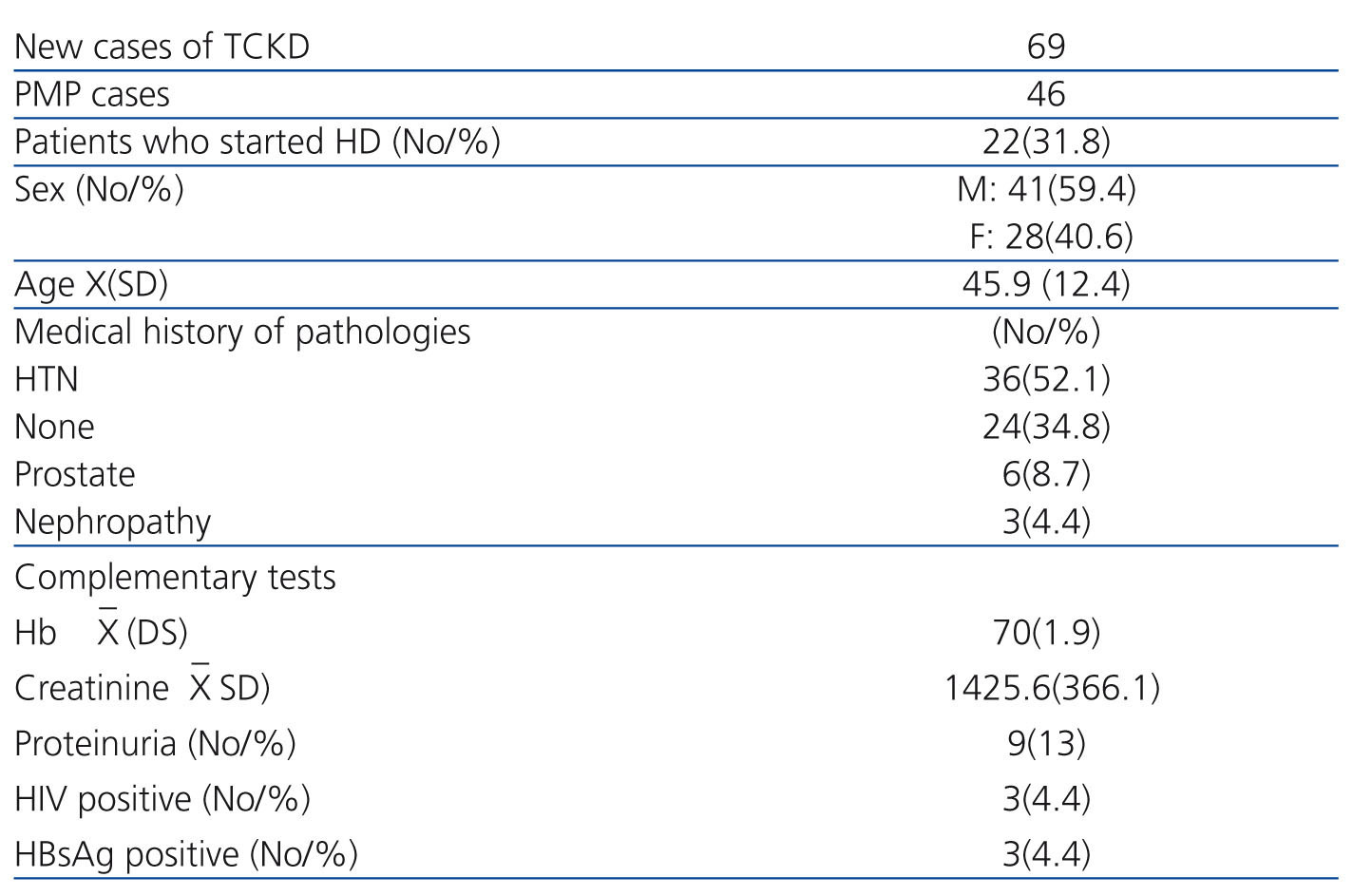Screen dimensions: 1353x896
Task: Click 'Patients who started HD (No/%)' text
Action: [x=257, y=142]
